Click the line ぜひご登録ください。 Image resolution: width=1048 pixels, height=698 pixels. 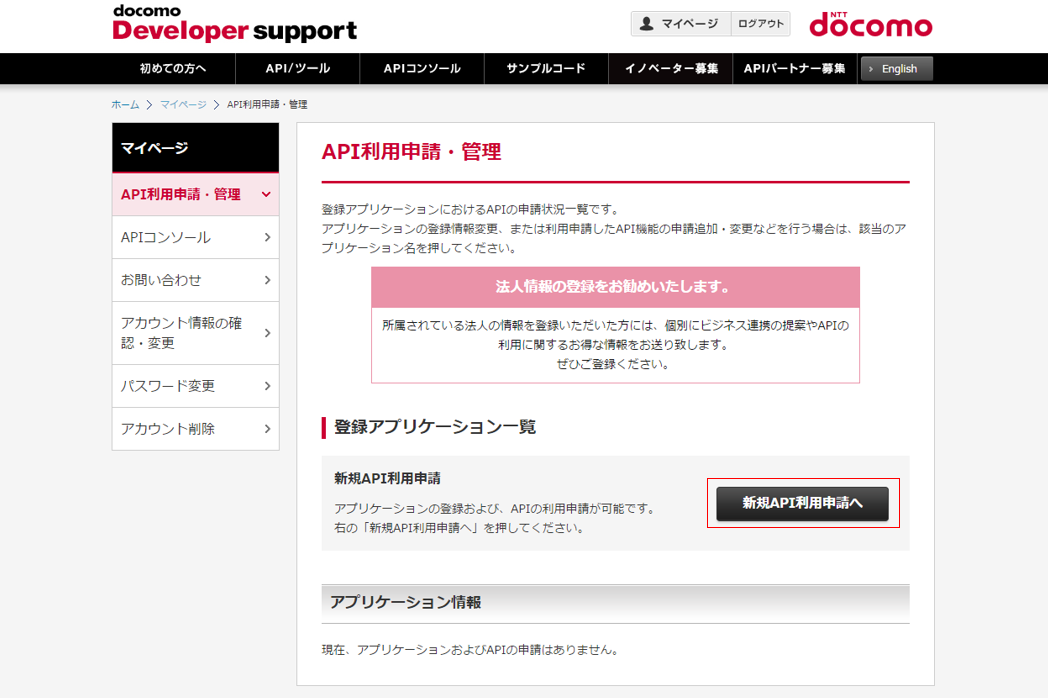[614, 364]
